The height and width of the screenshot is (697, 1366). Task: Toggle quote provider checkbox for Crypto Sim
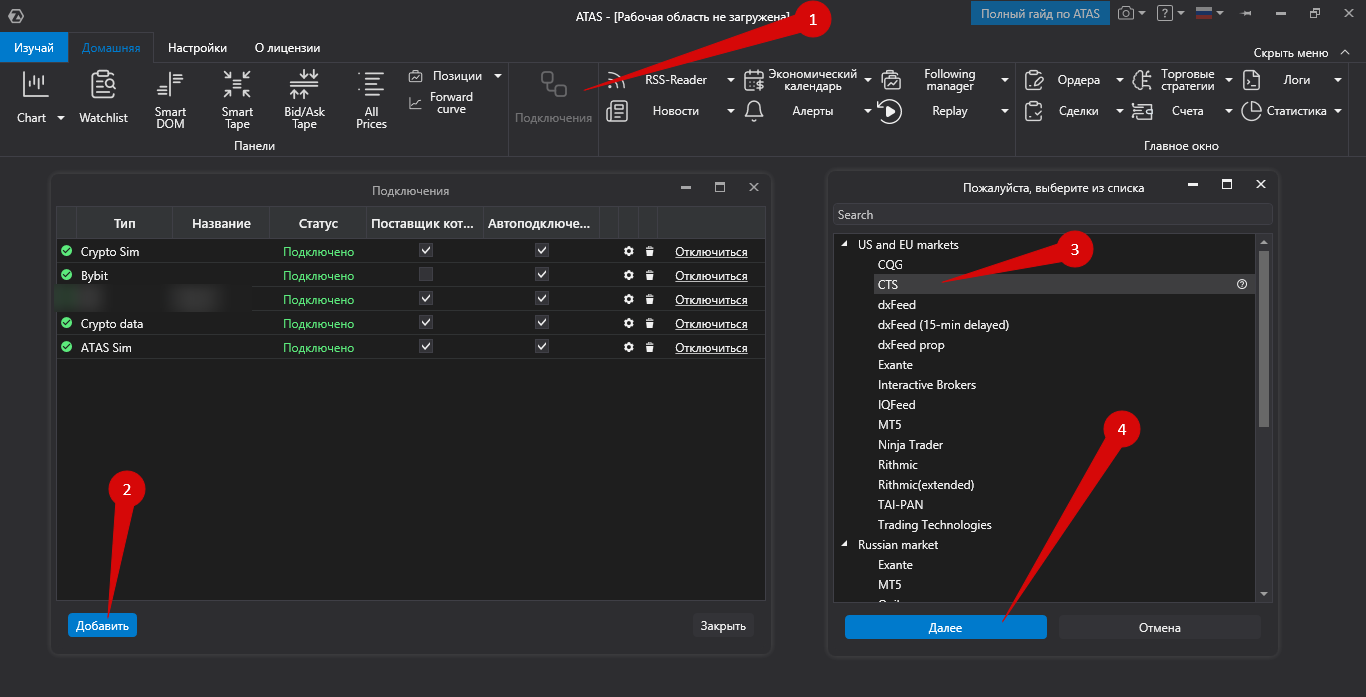click(426, 251)
